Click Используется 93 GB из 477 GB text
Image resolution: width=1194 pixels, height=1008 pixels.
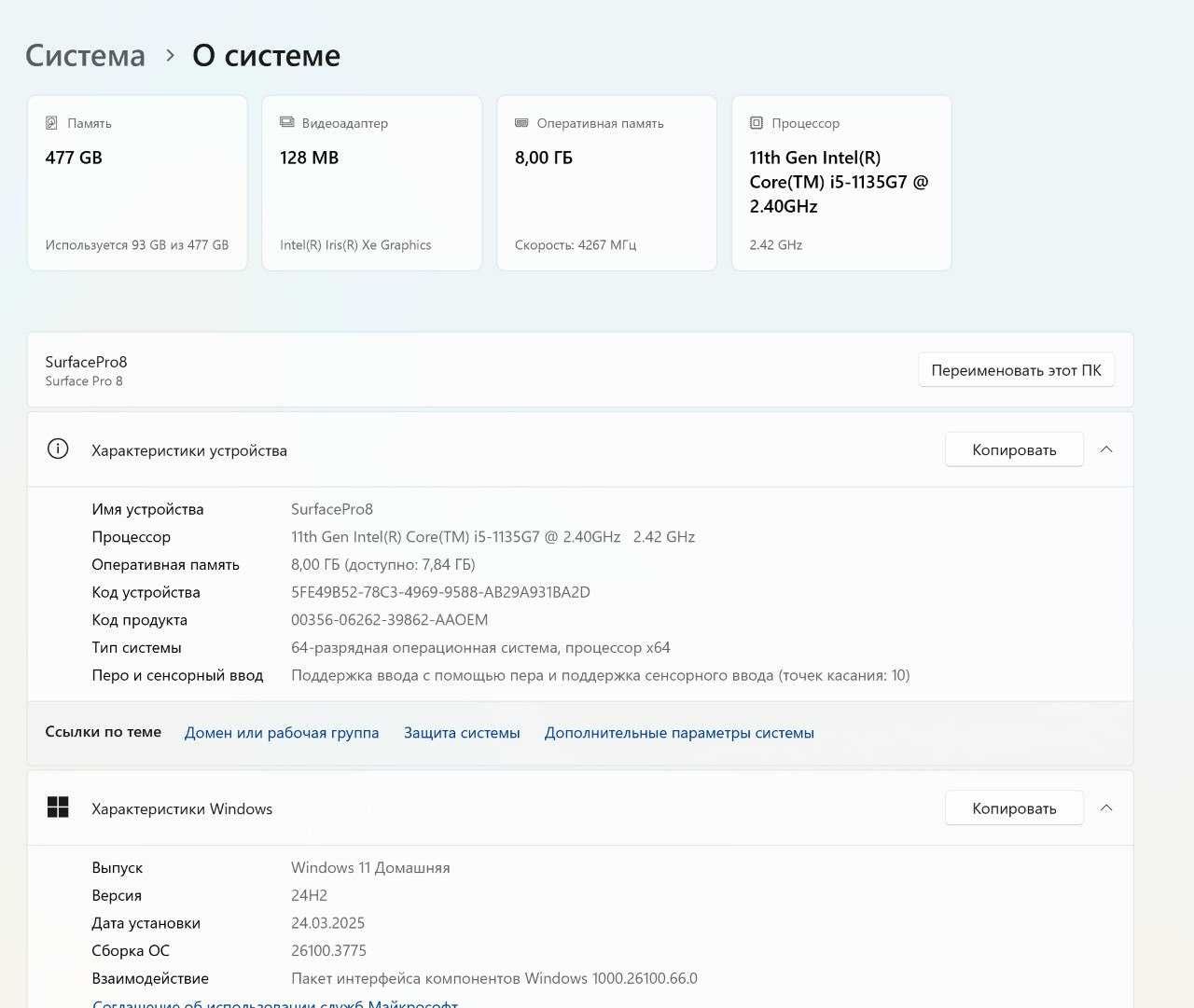click(x=137, y=245)
